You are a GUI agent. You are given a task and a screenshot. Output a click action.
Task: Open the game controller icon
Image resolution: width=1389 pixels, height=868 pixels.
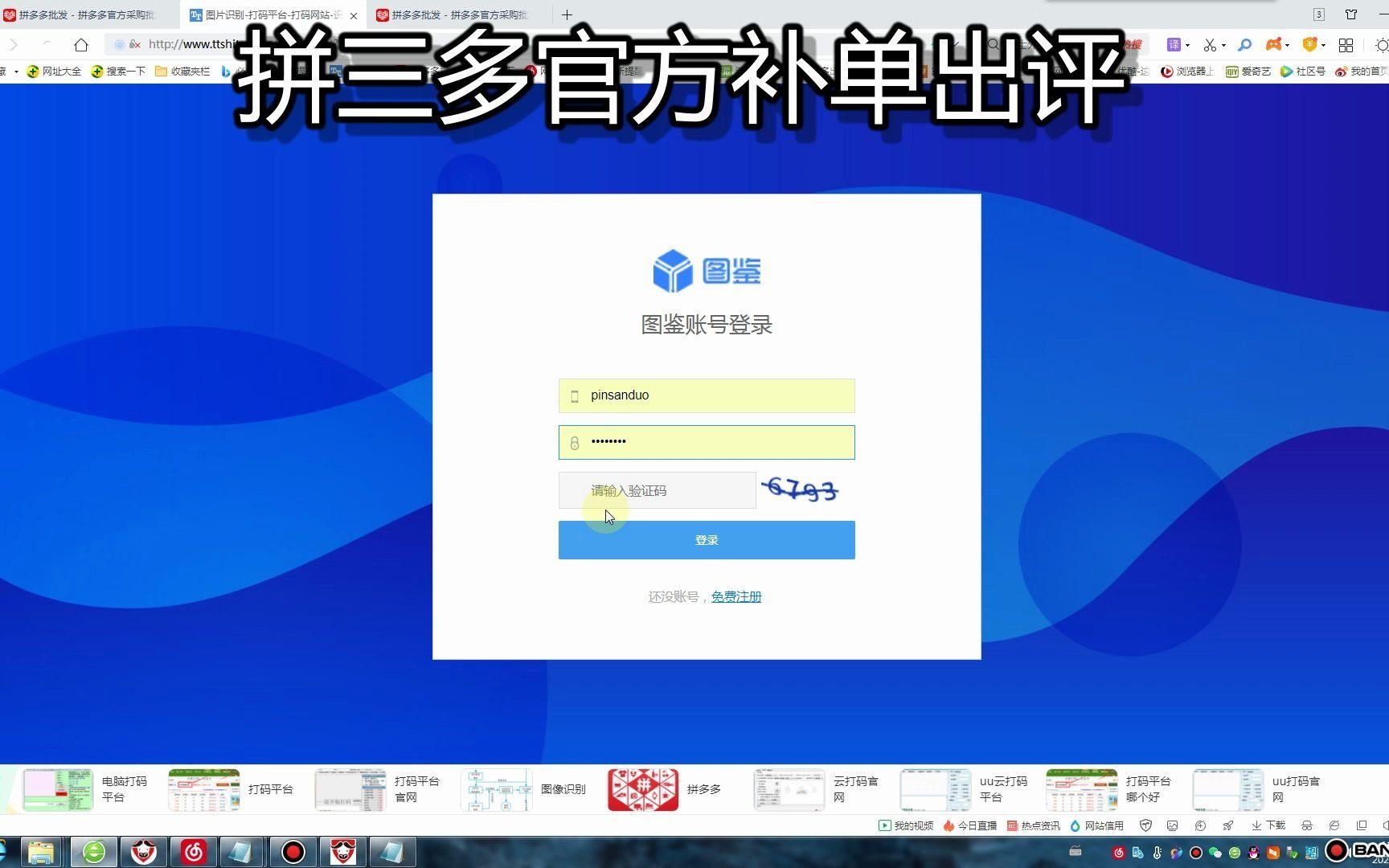[x=1273, y=44]
